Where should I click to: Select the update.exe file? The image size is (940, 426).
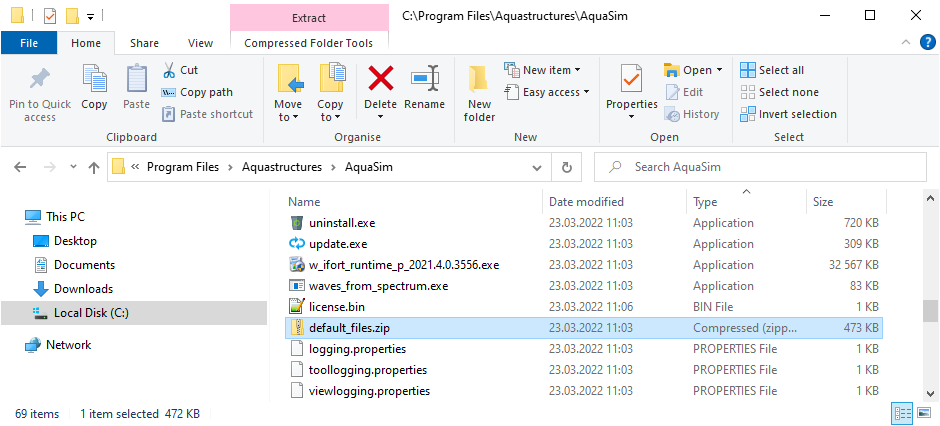[338, 244]
